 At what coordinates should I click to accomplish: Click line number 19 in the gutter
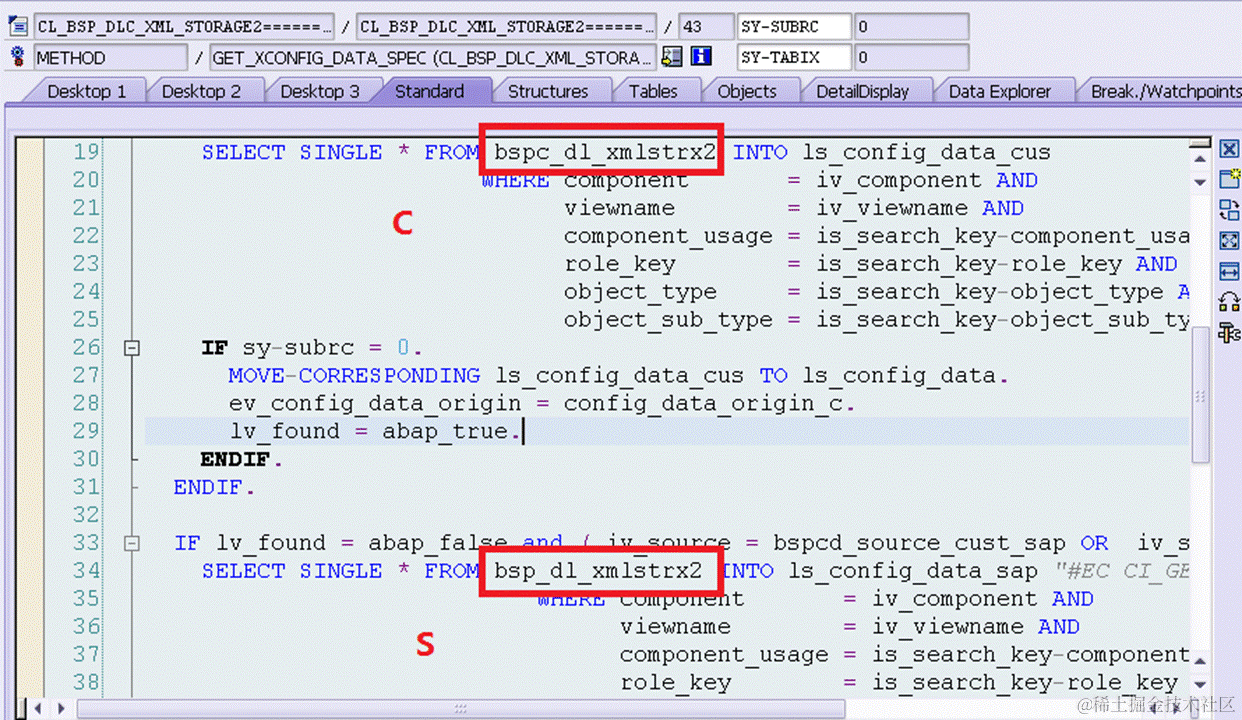coord(87,152)
